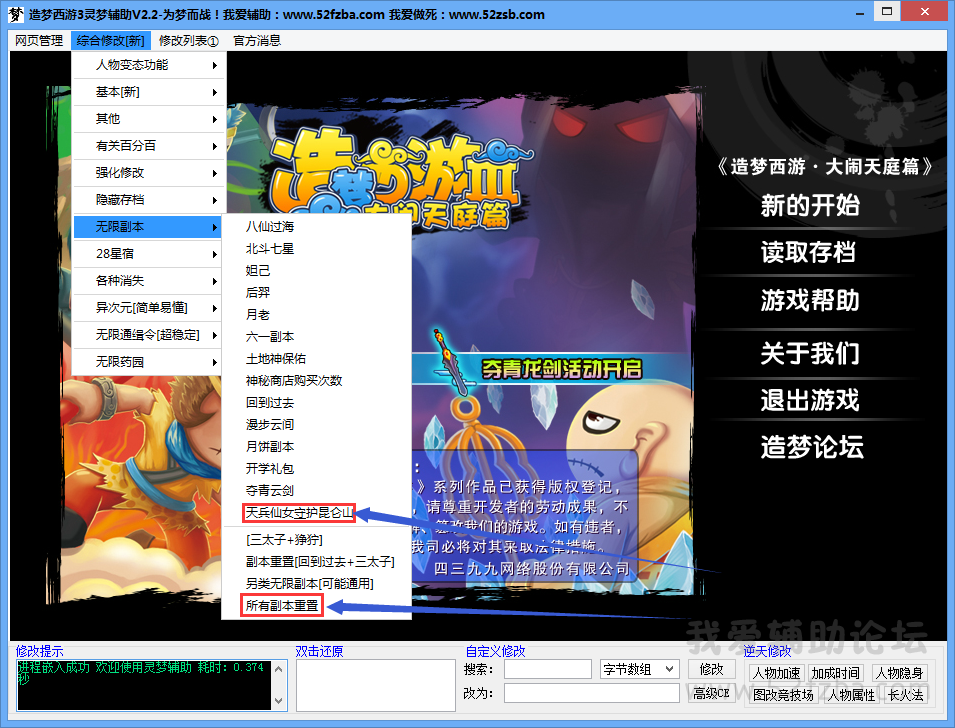Expand the 异次元[简单易懂] submenu
The width and height of the screenshot is (955, 728).
(149, 308)
